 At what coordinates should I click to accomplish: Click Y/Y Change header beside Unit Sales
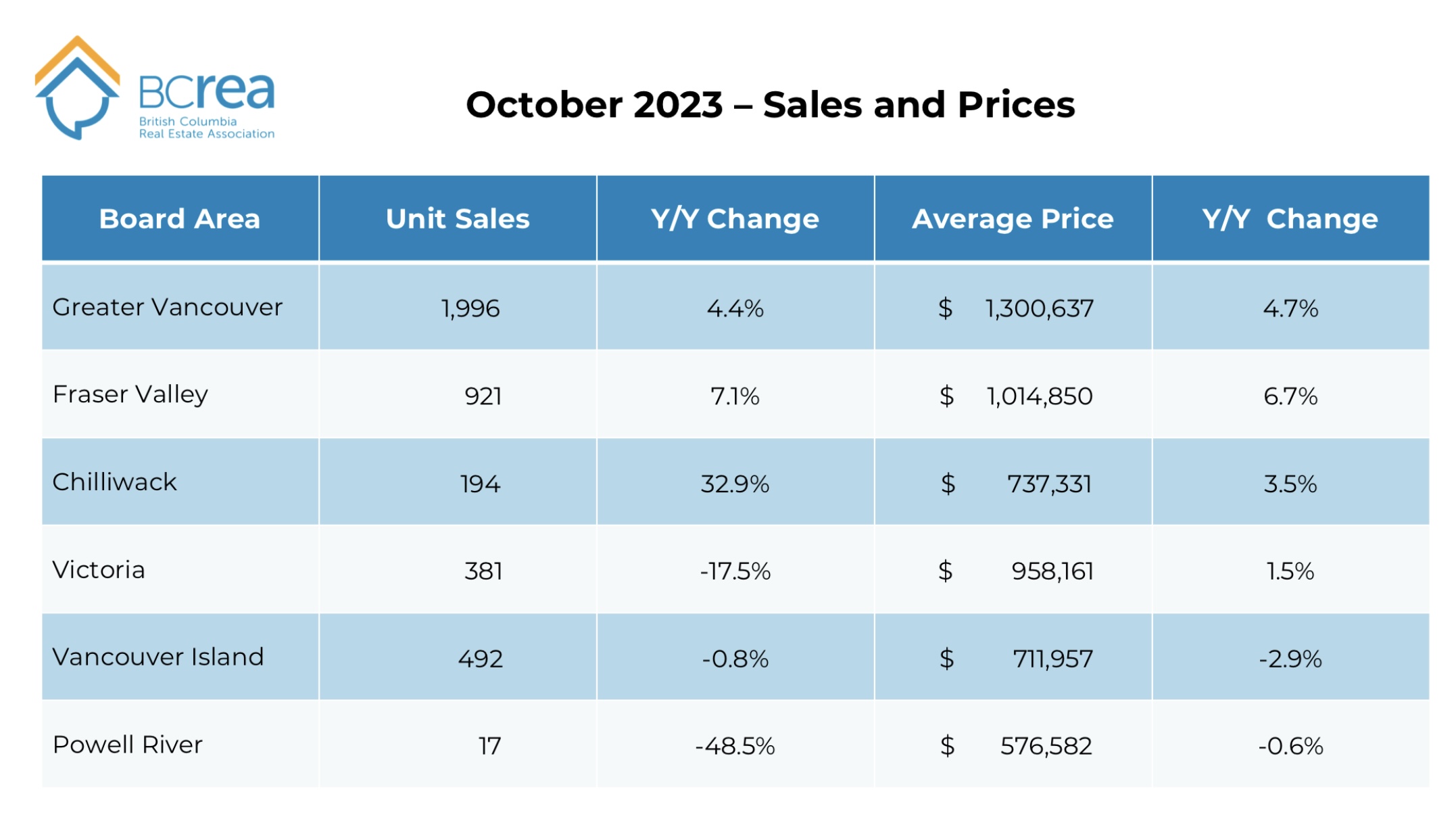tap(735, 219)
